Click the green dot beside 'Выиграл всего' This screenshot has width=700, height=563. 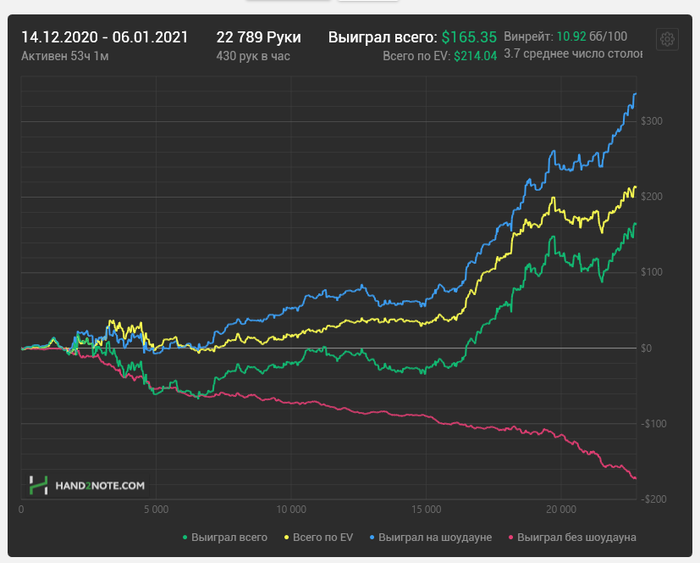point(185,538)
